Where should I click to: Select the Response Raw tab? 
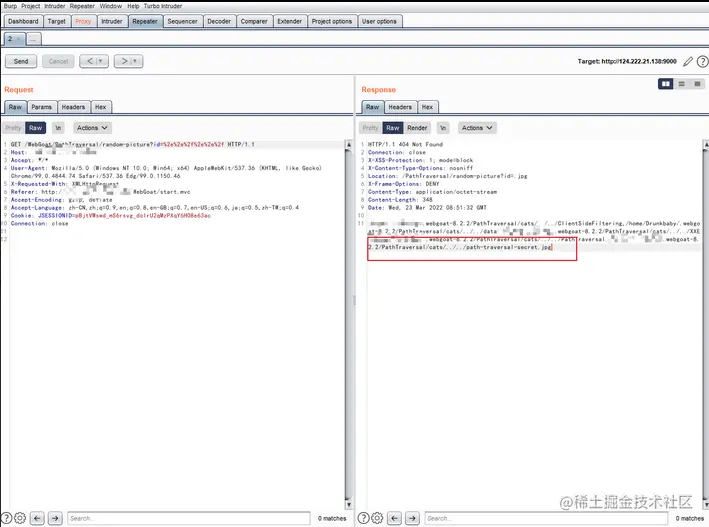click(373, 107)
